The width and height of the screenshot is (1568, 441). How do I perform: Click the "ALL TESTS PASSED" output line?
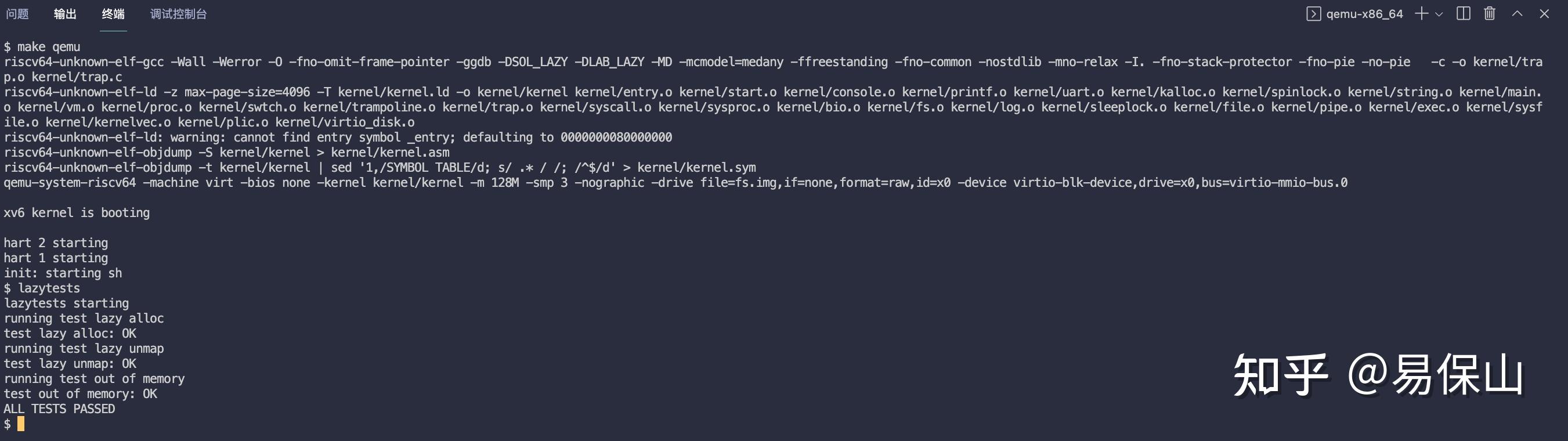(59, 409)
